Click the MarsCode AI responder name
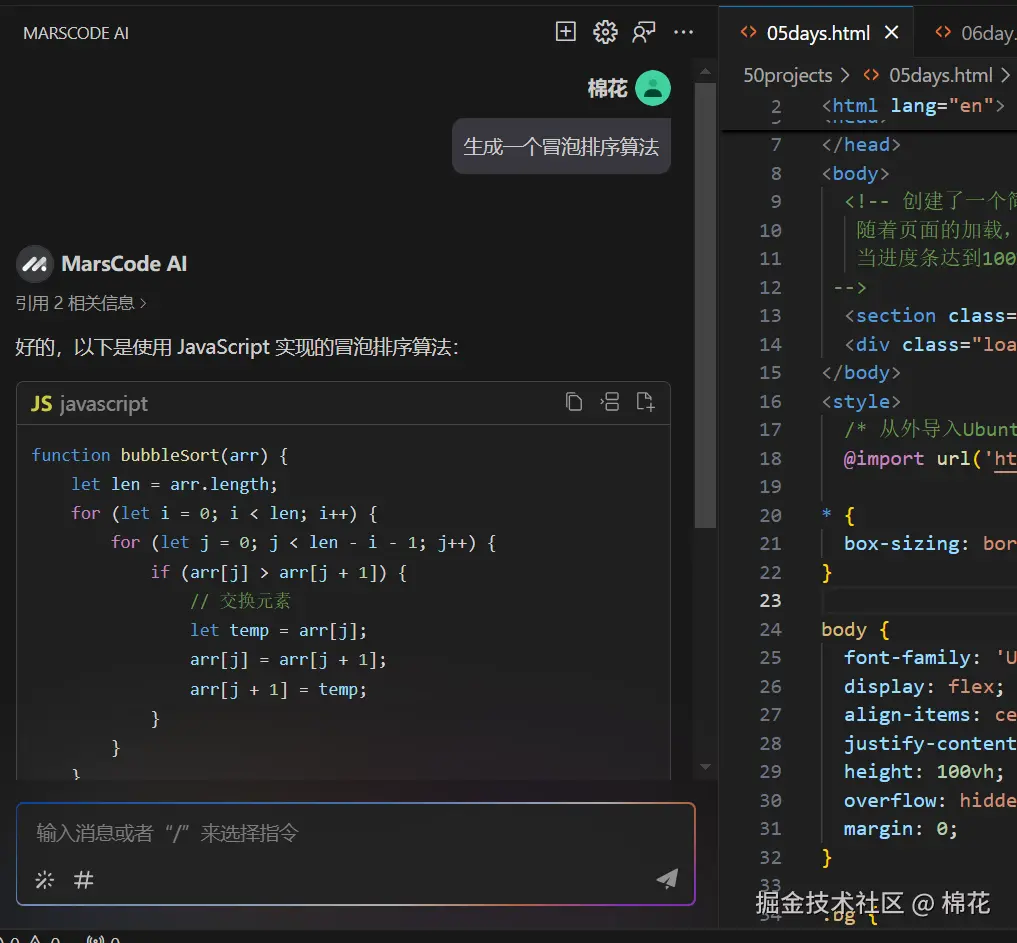The height and width of the screenshot is (943, 1017). 124,264
